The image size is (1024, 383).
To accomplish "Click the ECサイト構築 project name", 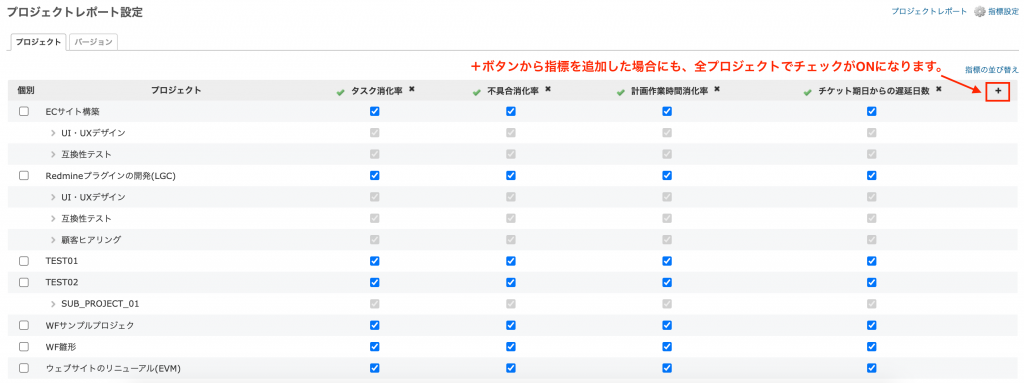I will click(x=72, y=112).
